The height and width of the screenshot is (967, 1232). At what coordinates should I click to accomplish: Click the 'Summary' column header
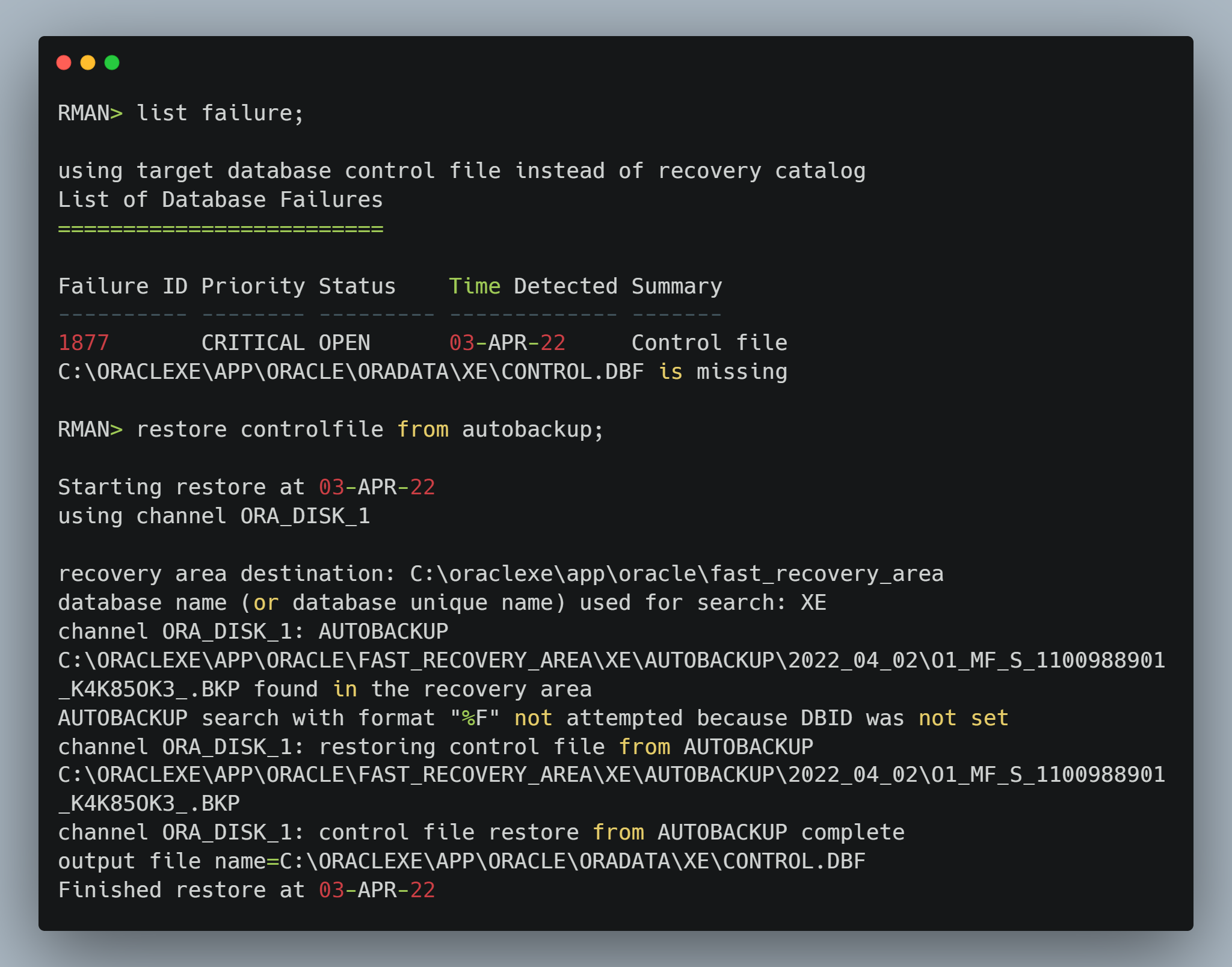[x=677, y=286]
